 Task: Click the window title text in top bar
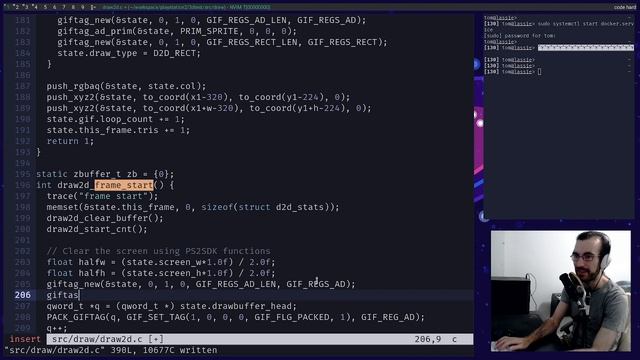point(186,7)
